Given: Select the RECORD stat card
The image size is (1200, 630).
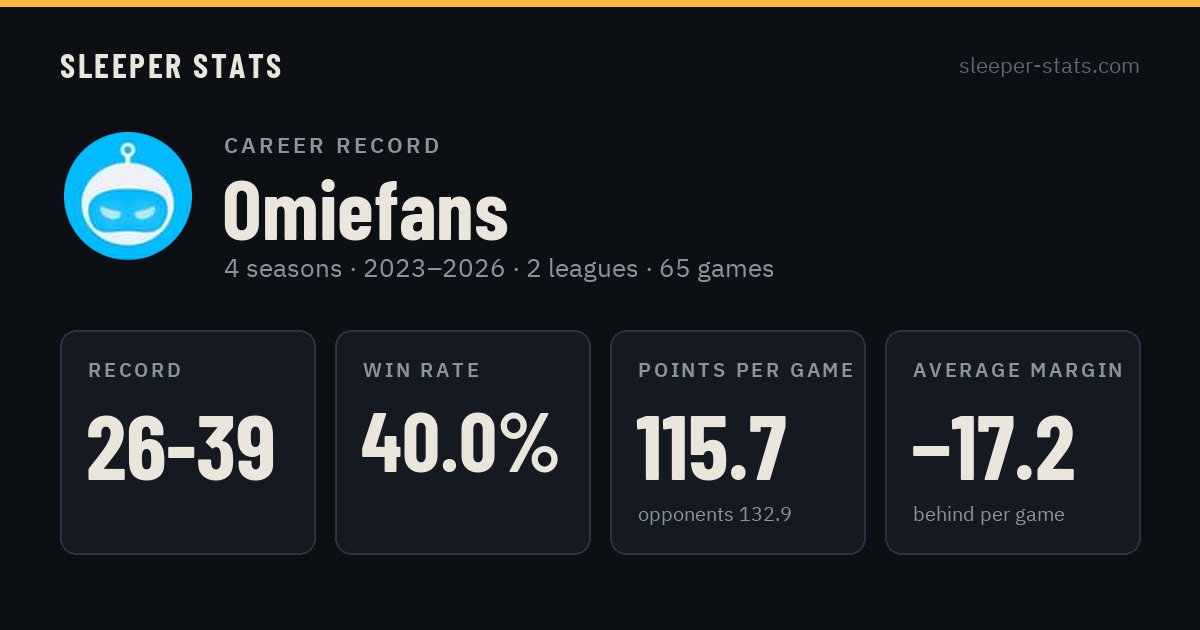Looking at the screenshot, I should pyautogui.click(x=188, y=442).
